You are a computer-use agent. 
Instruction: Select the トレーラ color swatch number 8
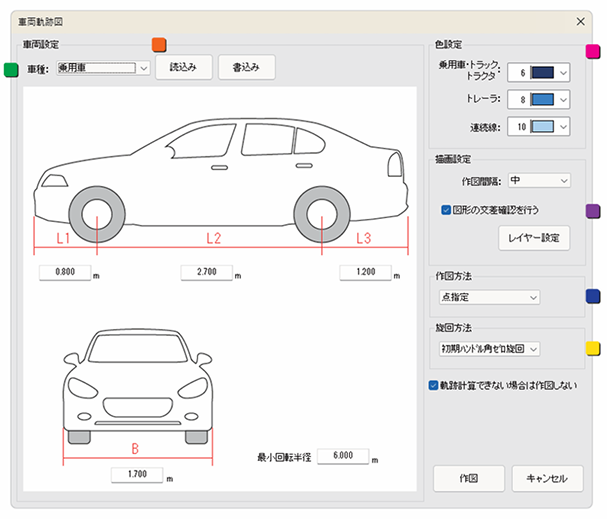pyautogui.click(x=539, y=100)
